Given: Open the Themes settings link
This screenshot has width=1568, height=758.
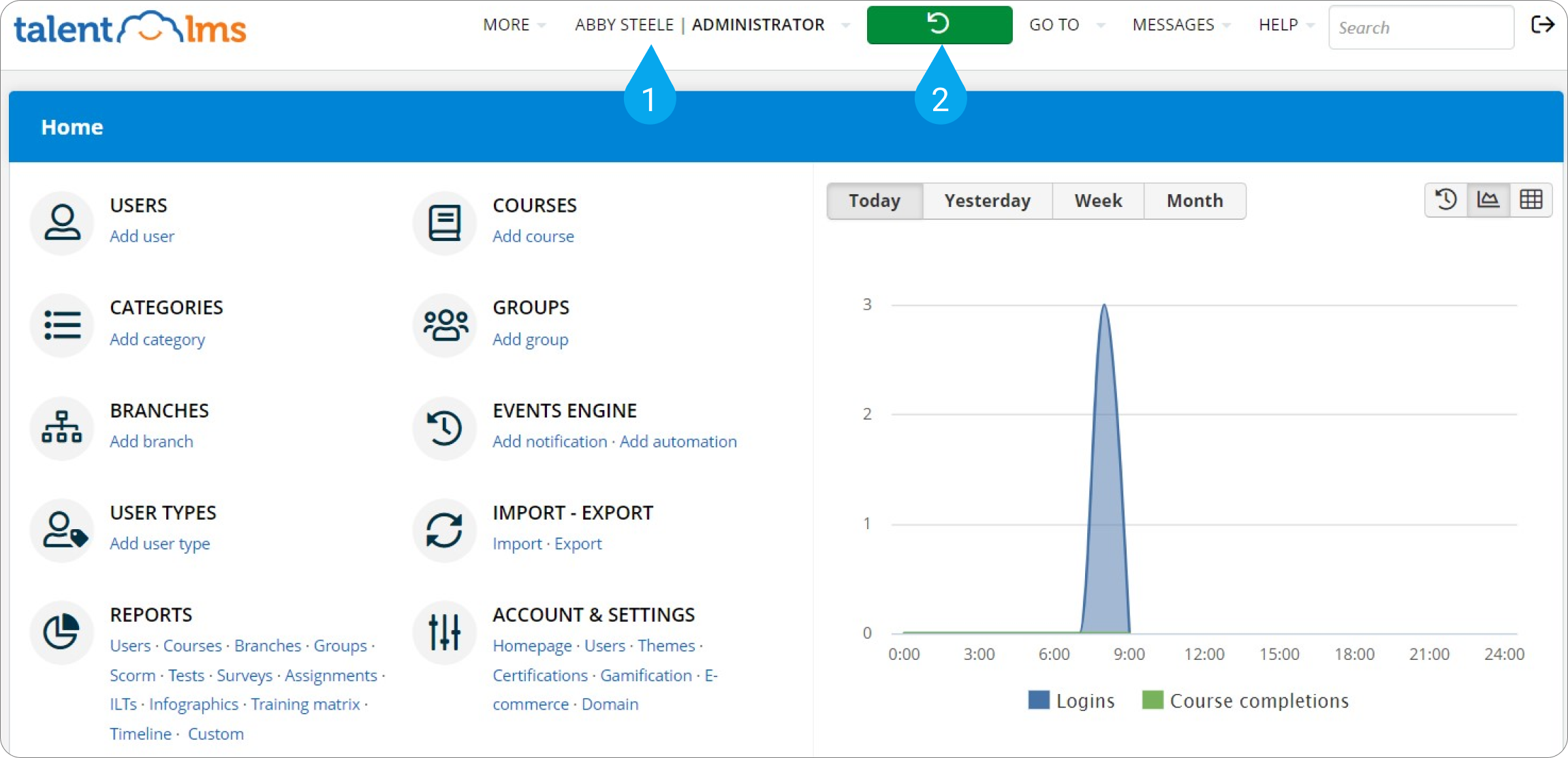Looking at the screenshot, I should (x=667, y=646).
